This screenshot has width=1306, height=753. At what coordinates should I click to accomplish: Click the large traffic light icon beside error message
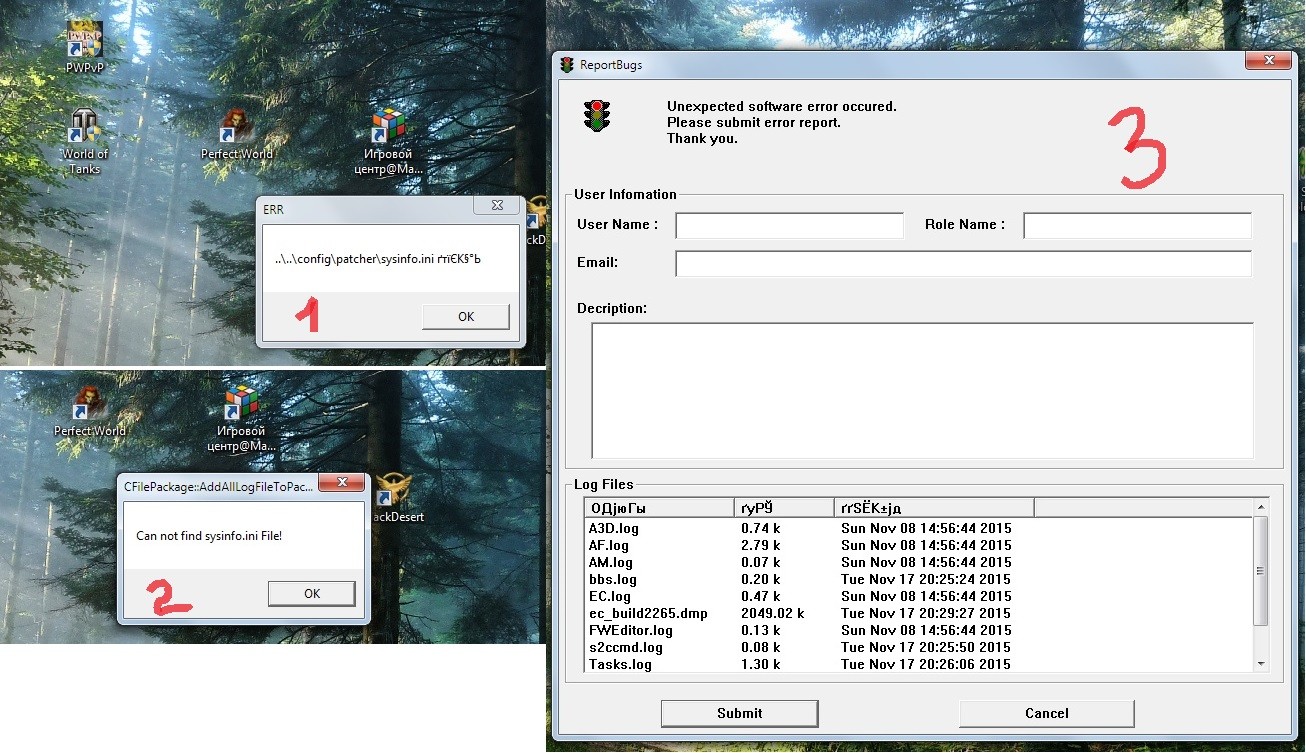coord(597,116)
